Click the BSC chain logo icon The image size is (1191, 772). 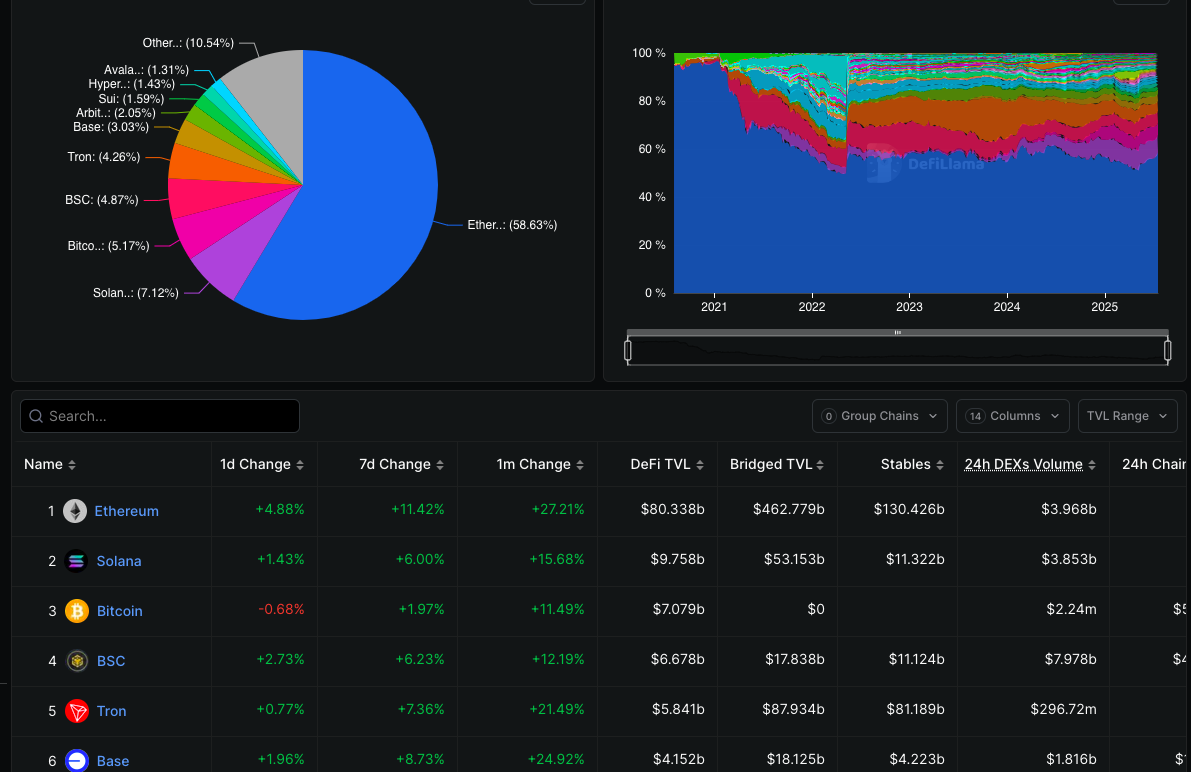tap(79, 660)
